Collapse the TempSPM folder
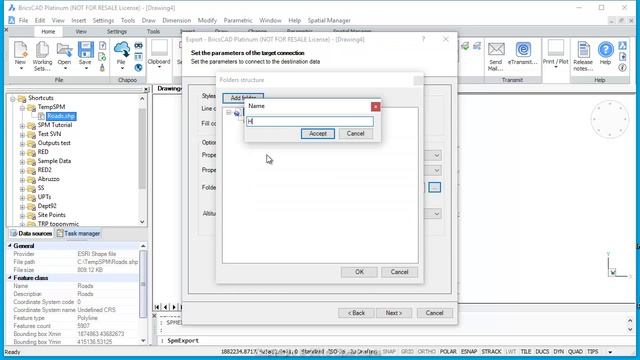 click(22, 107)
